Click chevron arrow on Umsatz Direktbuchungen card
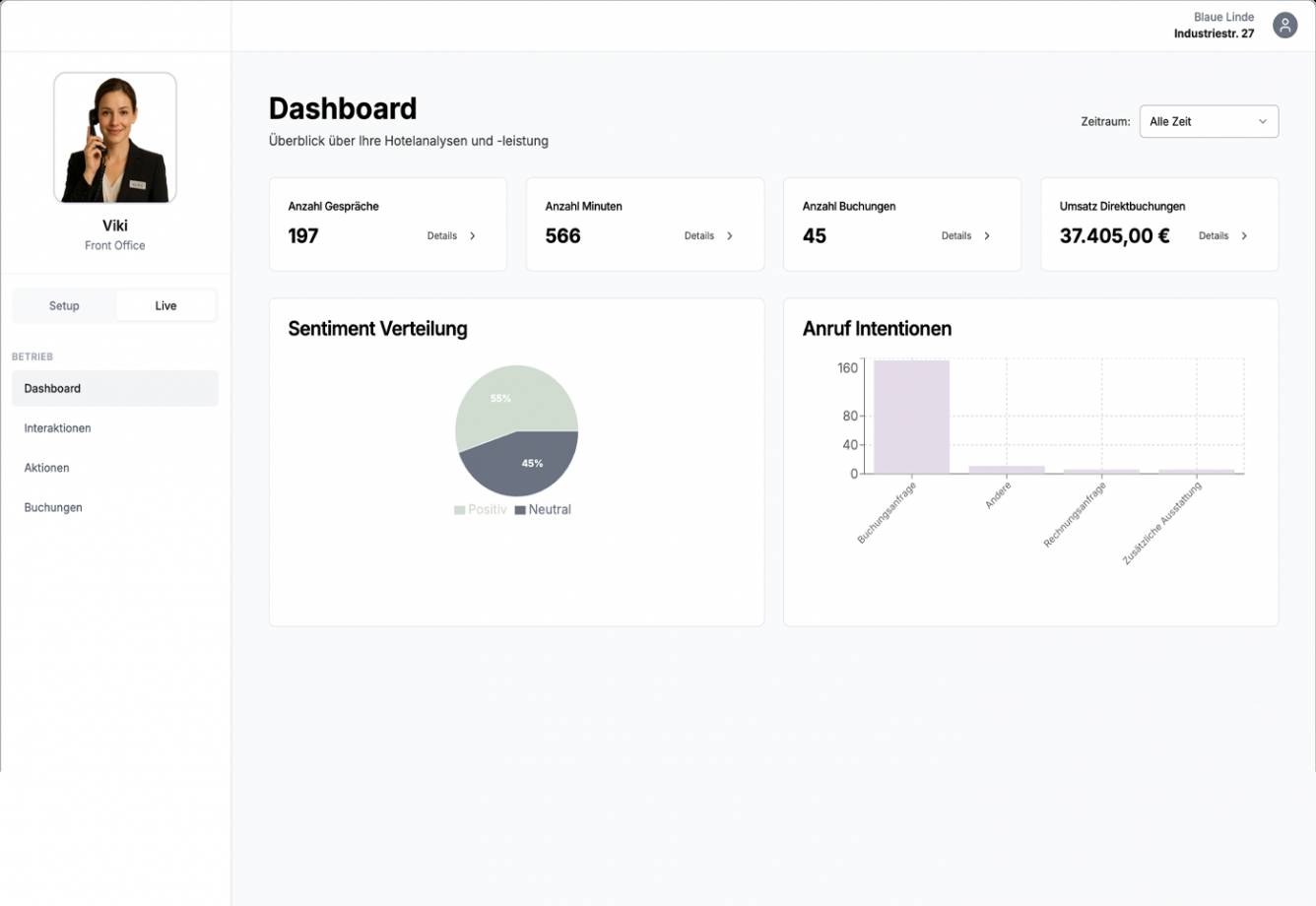This screenshot has height=906, width=1316. [x=1244, y=236]
